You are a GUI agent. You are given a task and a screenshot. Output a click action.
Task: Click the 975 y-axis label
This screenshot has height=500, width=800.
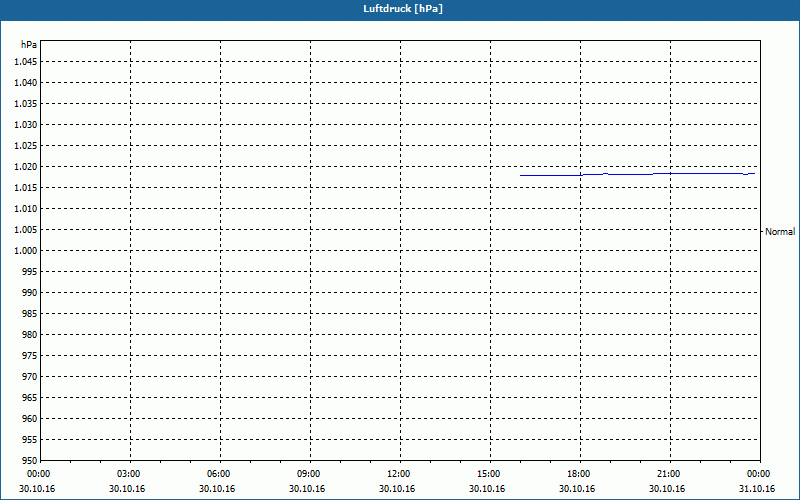coord(30,356)
